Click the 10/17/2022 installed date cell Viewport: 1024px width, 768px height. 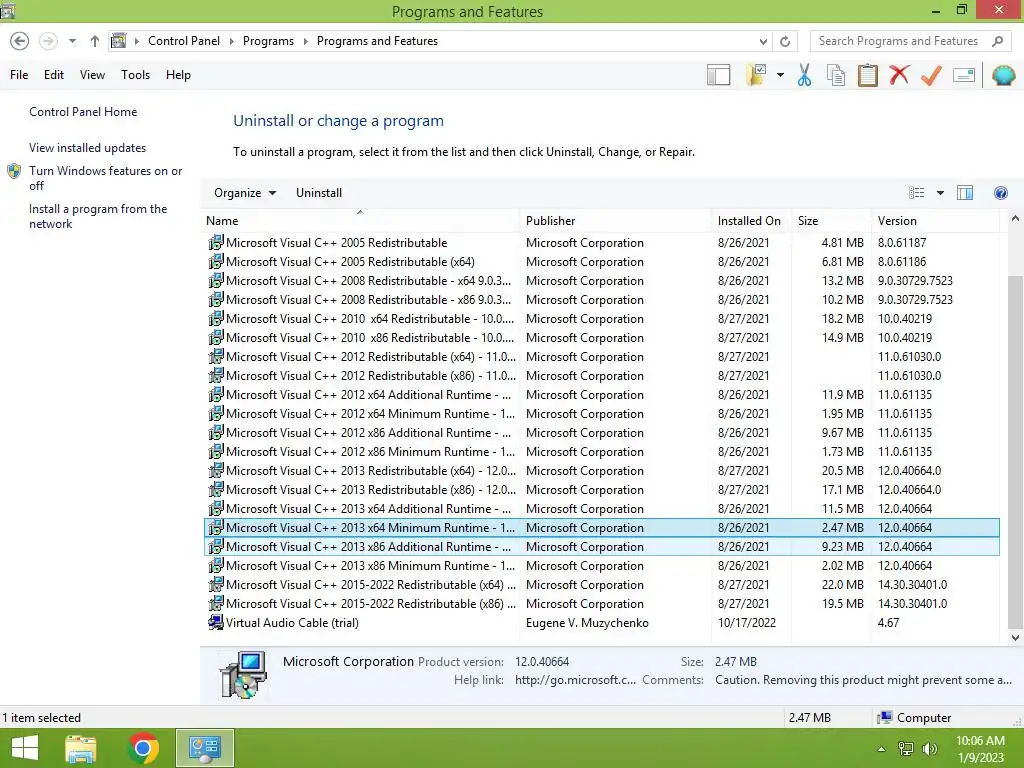(x=746, y=623)
